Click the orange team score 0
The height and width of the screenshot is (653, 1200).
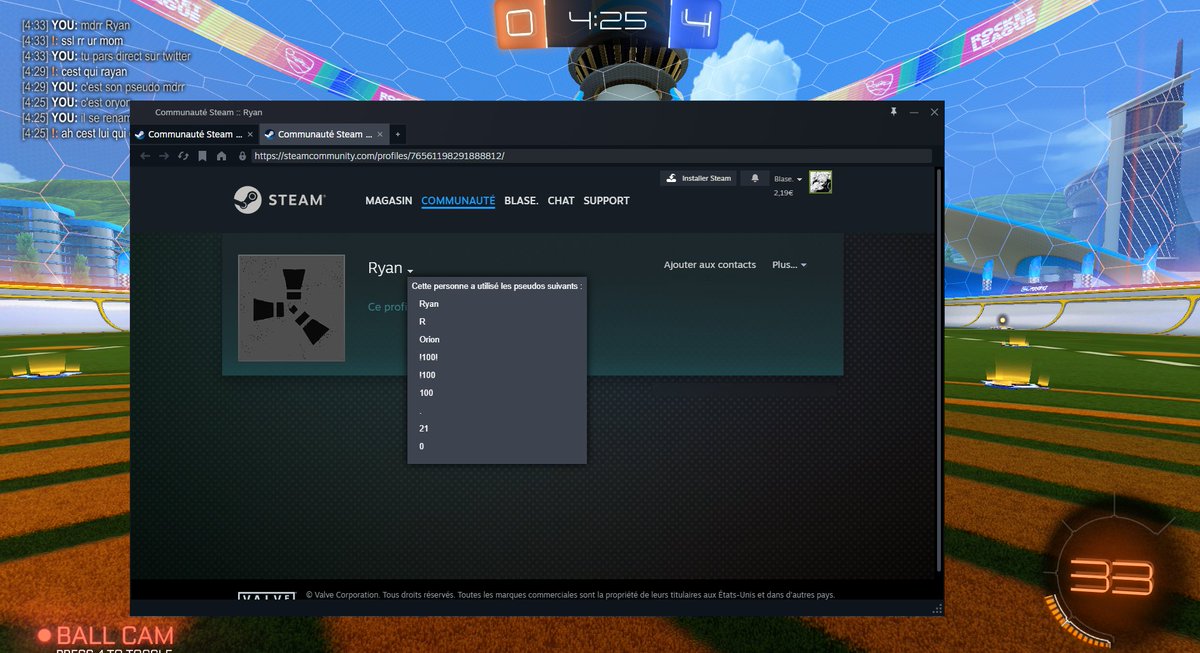(x=518, y=22)
